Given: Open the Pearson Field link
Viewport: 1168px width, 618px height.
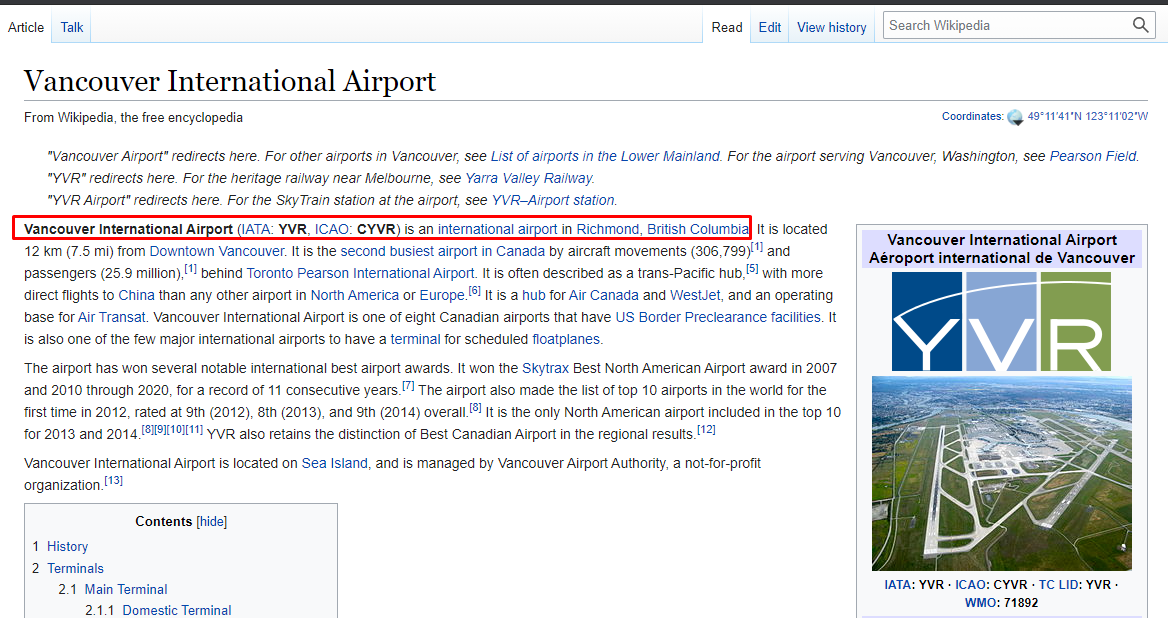Looking at the screenshot, I should point(1093,156).
